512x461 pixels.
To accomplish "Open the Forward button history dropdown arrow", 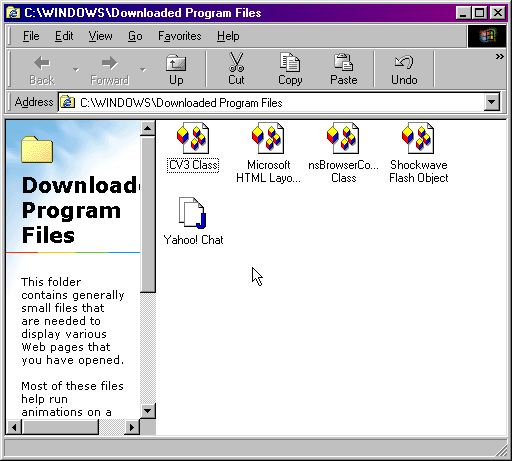I will tap(143, 69).
